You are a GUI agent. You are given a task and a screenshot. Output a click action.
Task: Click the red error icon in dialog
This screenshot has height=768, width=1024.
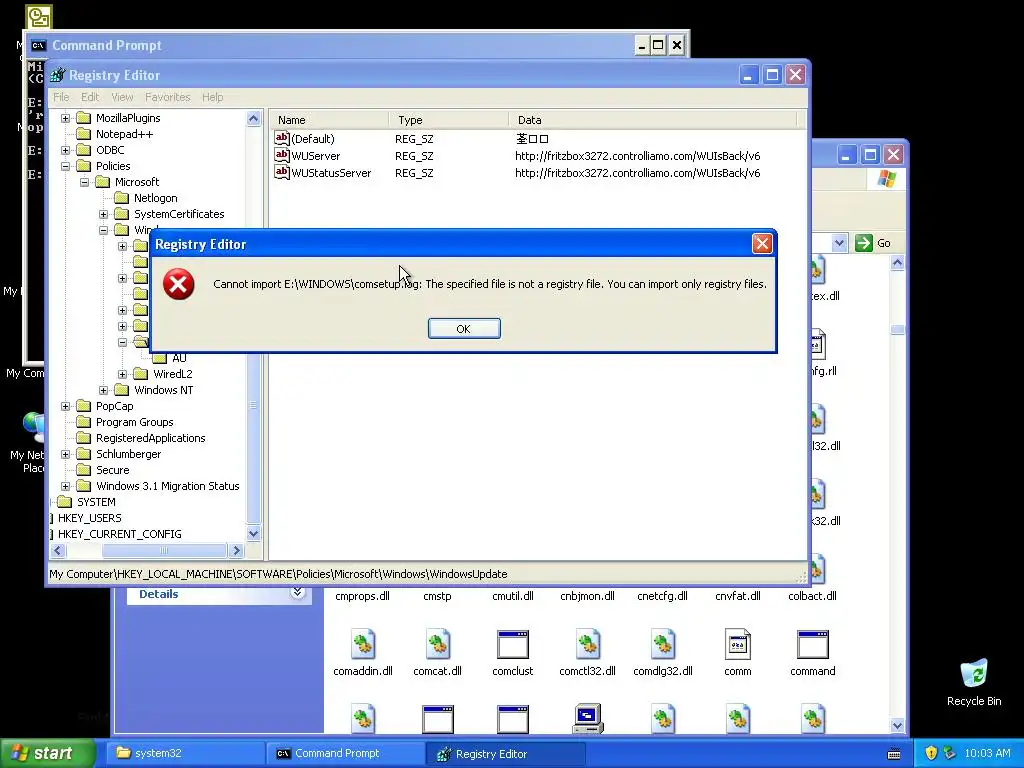(x=178, y=284)
